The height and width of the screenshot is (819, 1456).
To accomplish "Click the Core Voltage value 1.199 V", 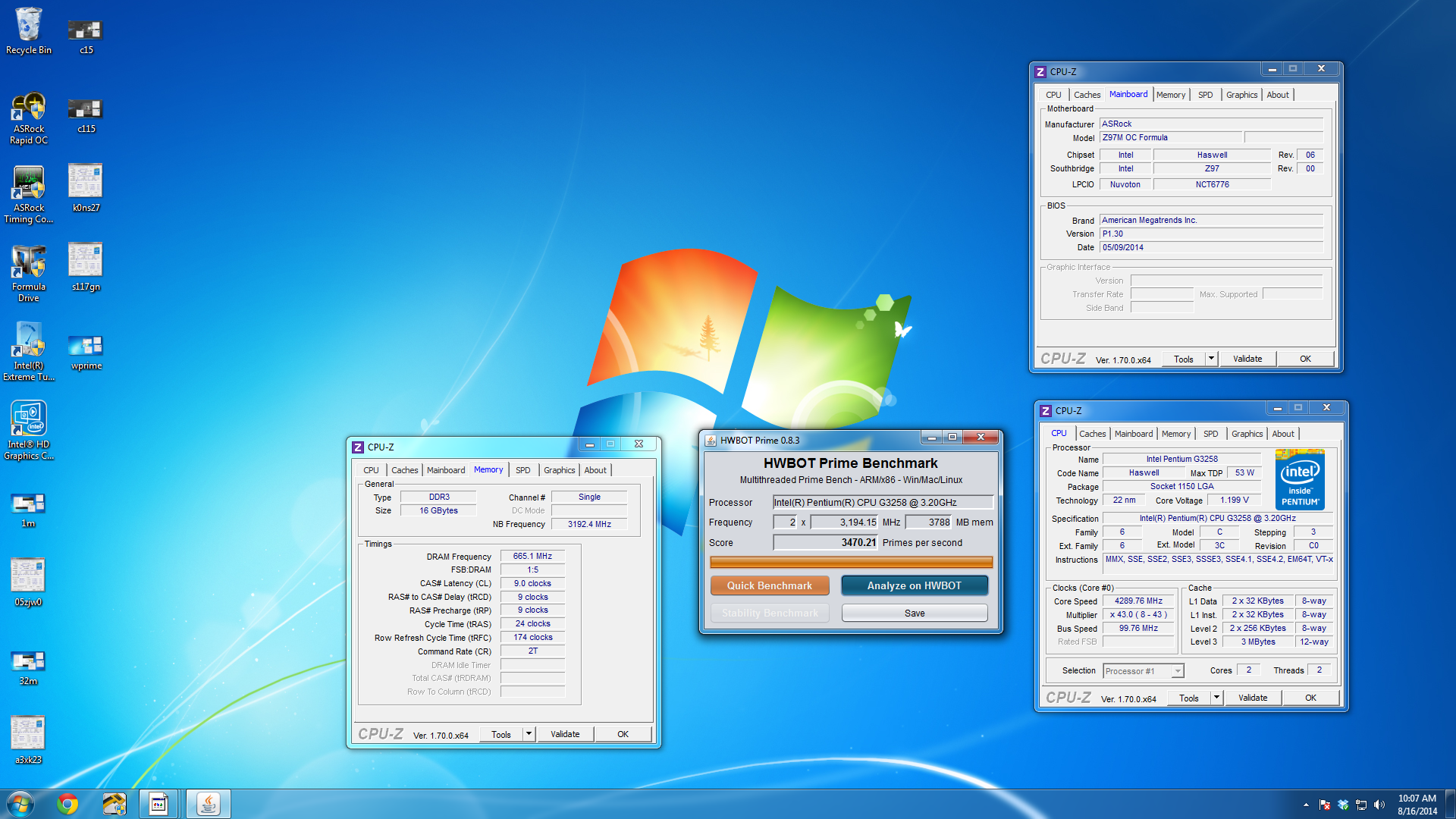I will click(1234, 500).
